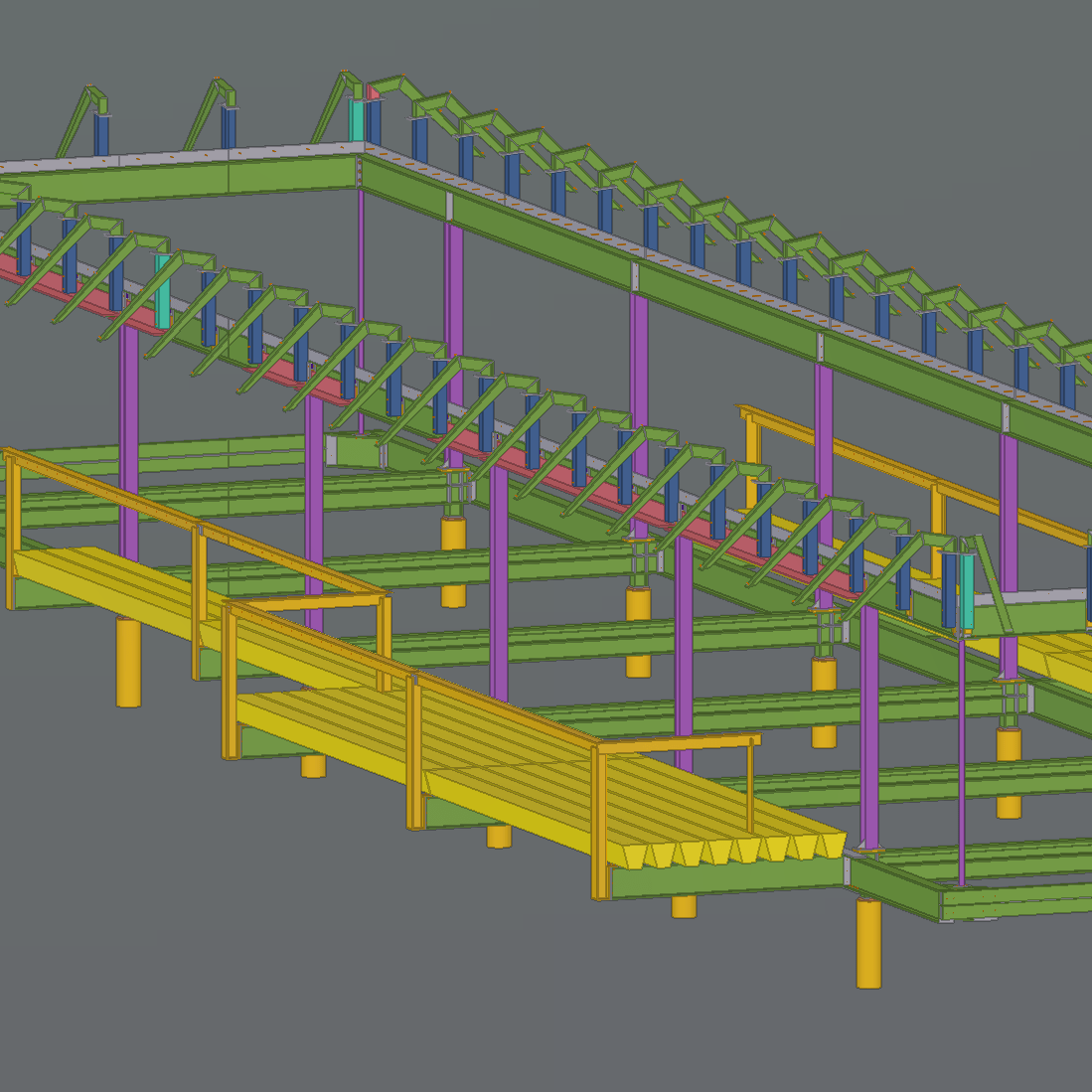Select the cyan post at the right edge
Screen dimensions: 1092x1092
tap(967, 593)
